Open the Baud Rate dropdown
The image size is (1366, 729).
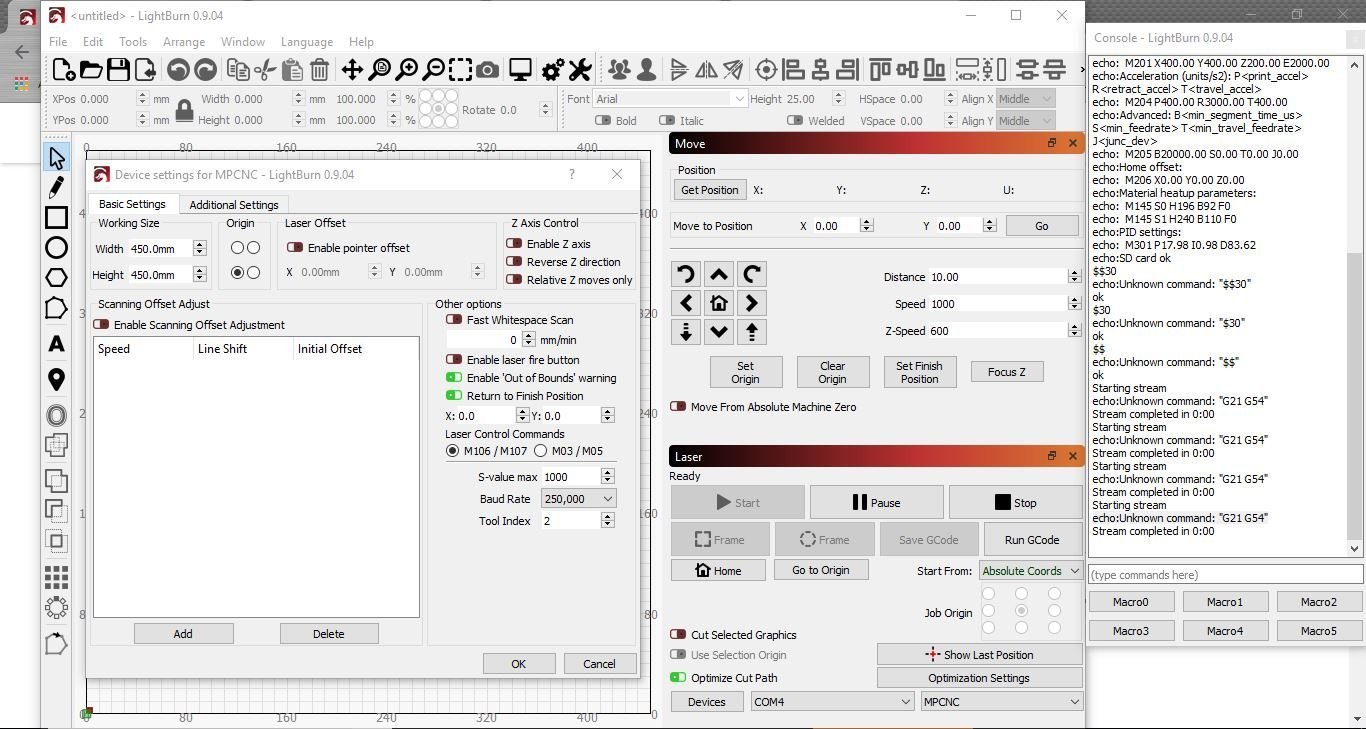[x=578, y=498]
